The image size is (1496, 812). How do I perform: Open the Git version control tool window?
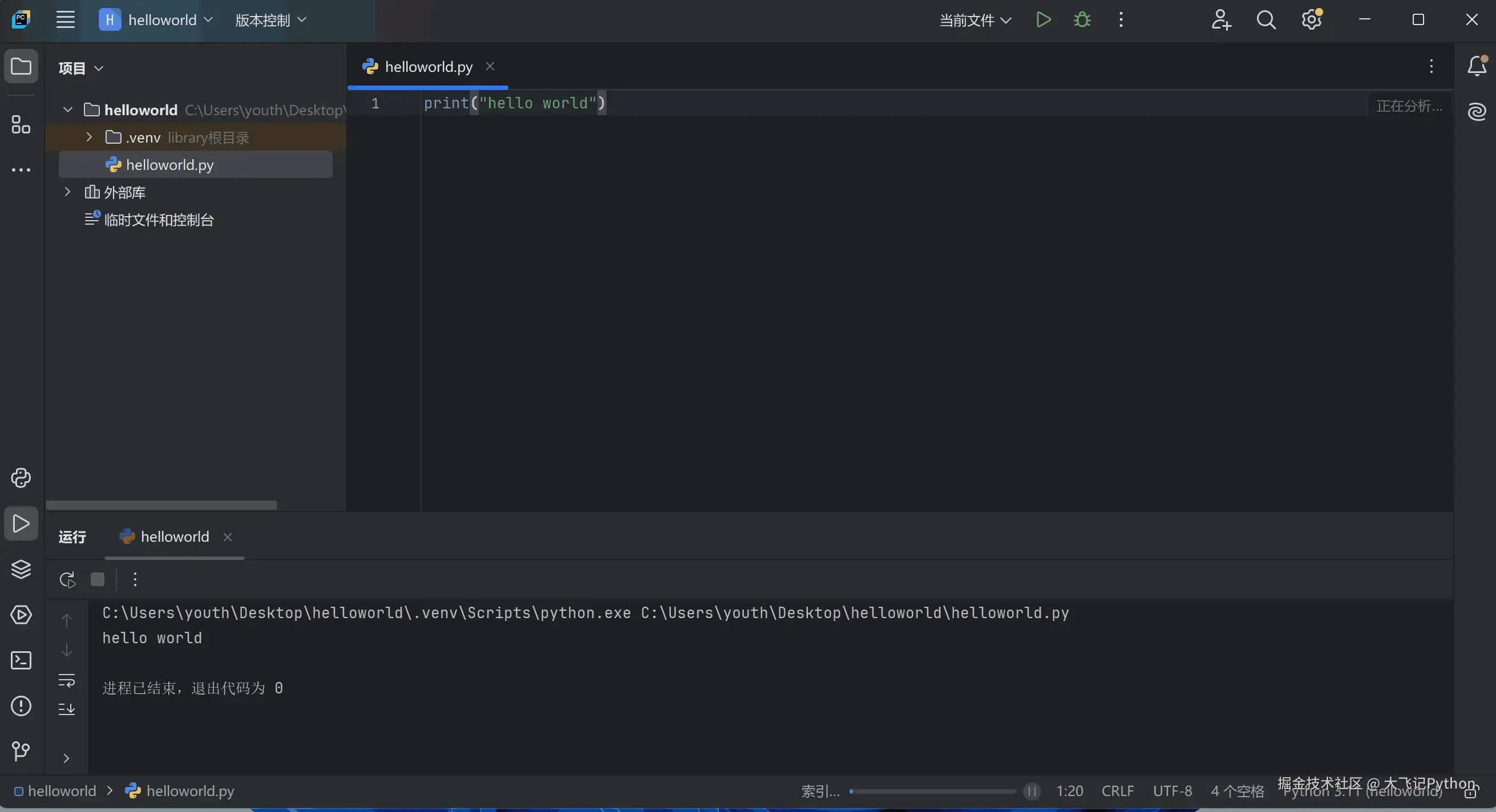pyautogui.click(x=21, y=751)
